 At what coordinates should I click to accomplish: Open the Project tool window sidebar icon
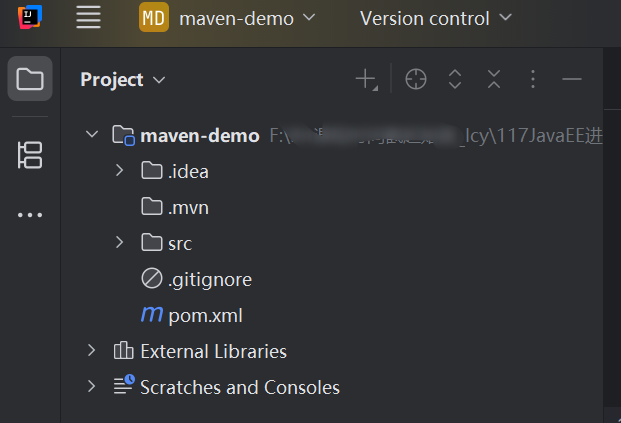(30, 78)
